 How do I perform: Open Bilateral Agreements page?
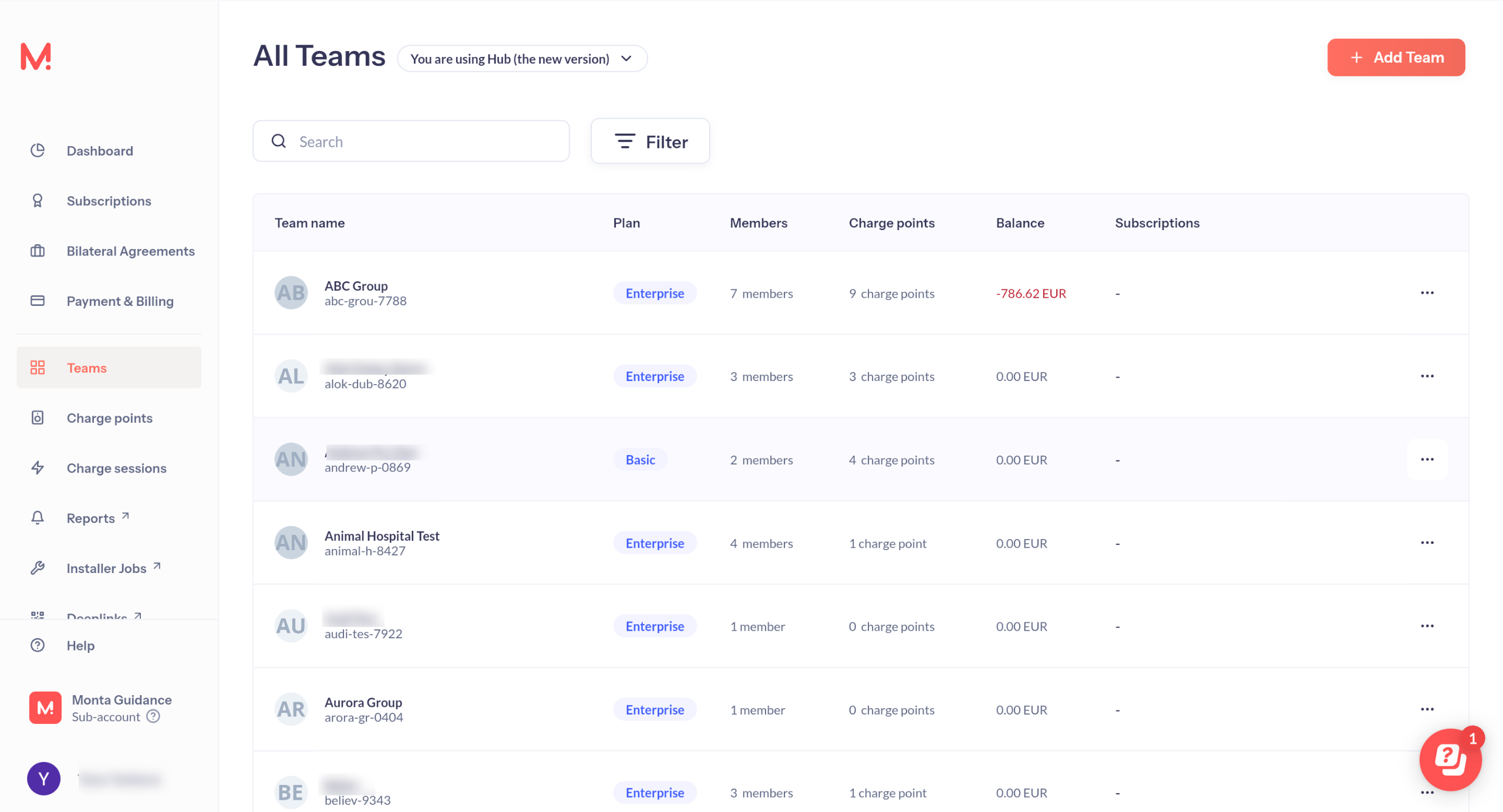point(130,251)
